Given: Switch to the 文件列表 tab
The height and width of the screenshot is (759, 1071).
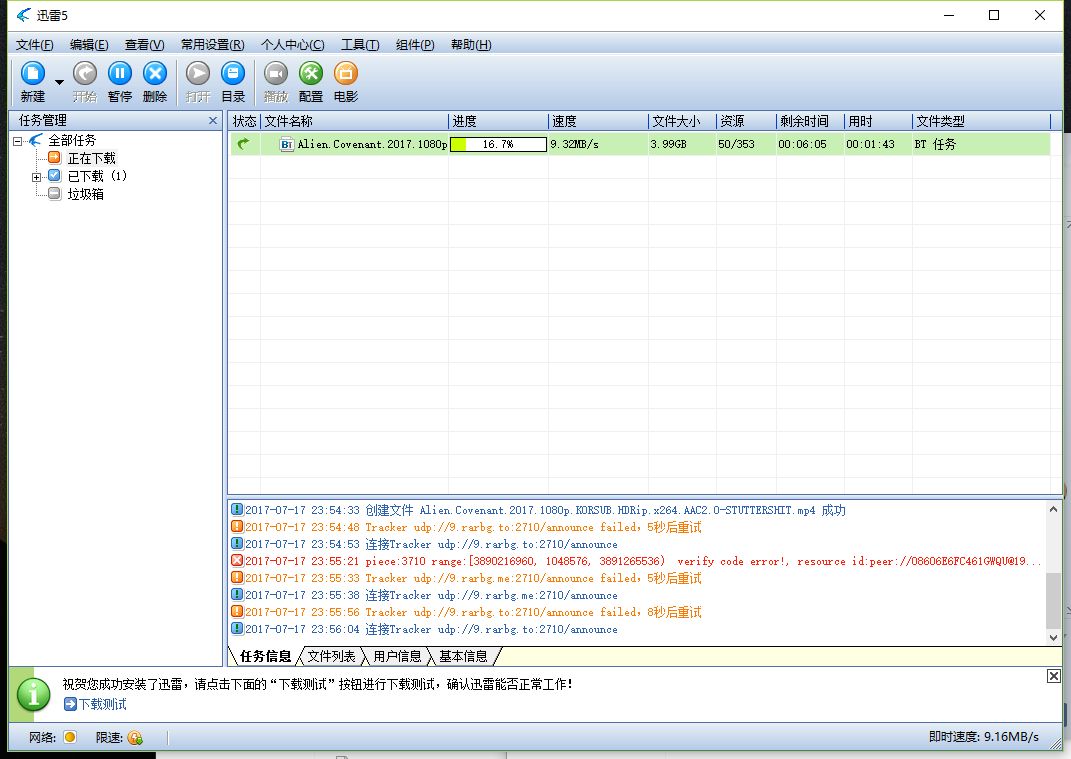Looking at the screenshot, I should click(x=331, y=656).
